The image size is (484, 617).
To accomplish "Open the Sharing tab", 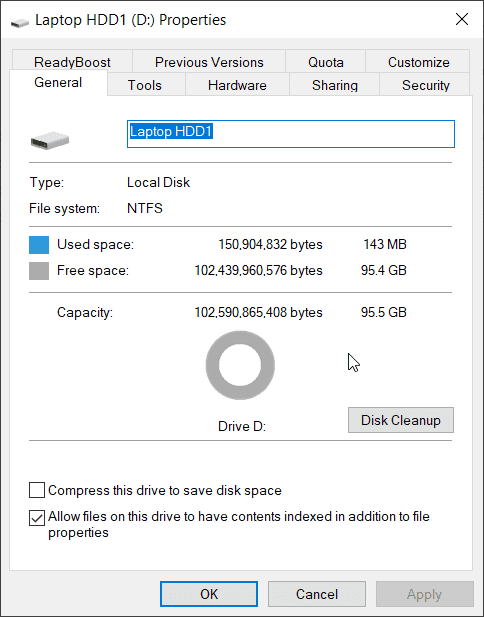I will click(x=335, y=85).
